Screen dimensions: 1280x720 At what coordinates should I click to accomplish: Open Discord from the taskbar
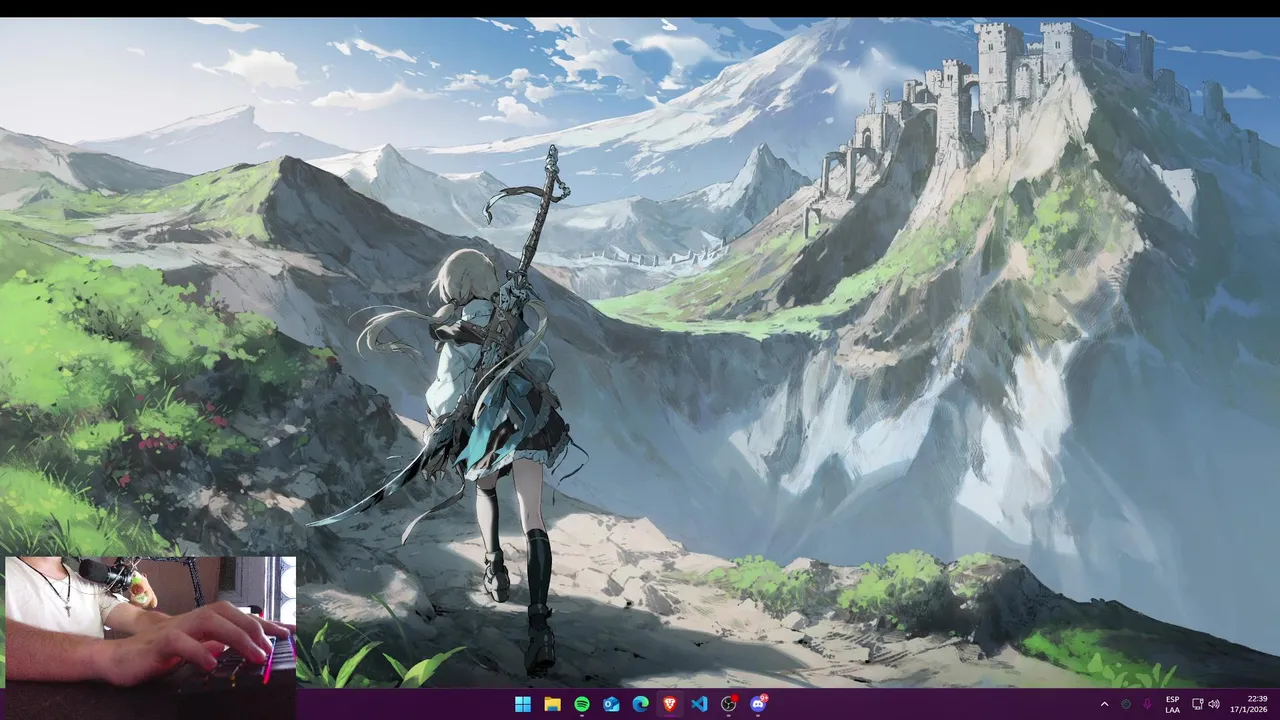point(758,704)
